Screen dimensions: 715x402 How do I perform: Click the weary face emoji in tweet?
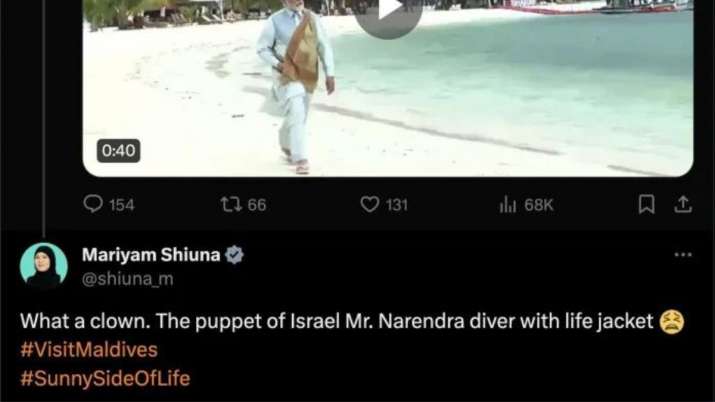(672, 322)
